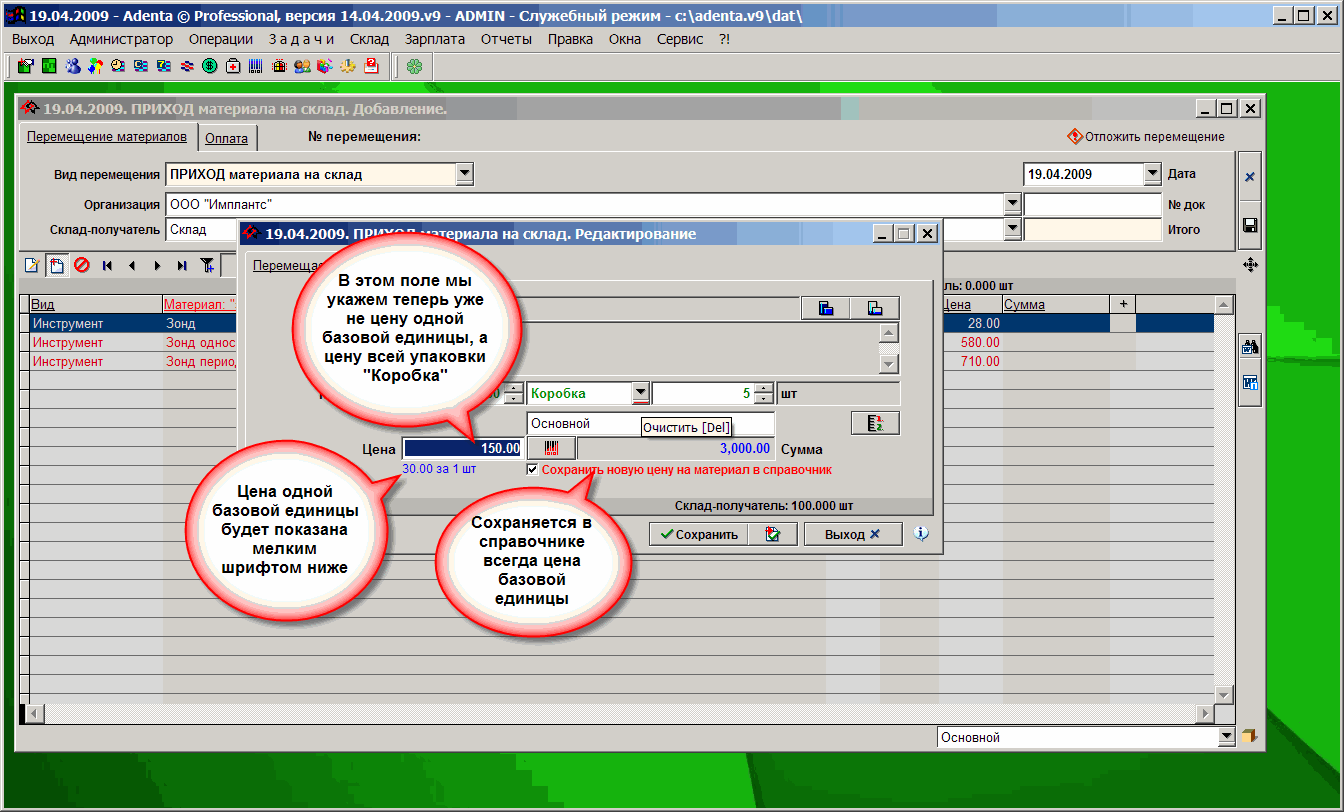Switch to the Оплата tab
Image resolution: width=1344 pixels, height=812 pixels.
tap(226, 138)
